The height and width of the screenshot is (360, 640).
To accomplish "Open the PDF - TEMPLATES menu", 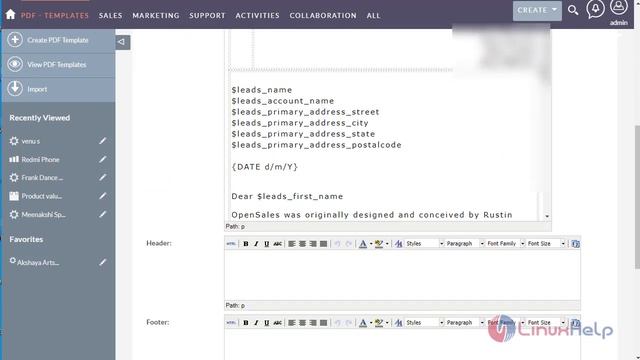I will pyautogui.click(x=55, y=16).
